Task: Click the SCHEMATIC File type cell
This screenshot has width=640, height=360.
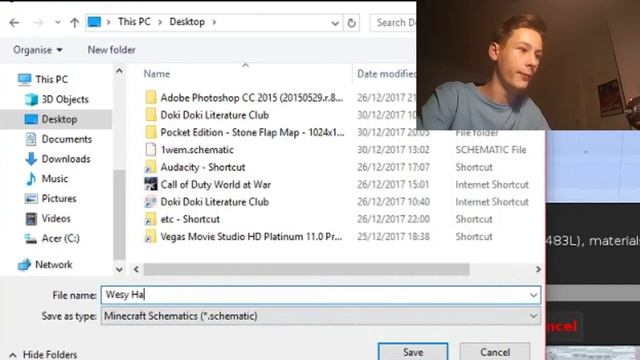Action: click(x=491, y=150)
